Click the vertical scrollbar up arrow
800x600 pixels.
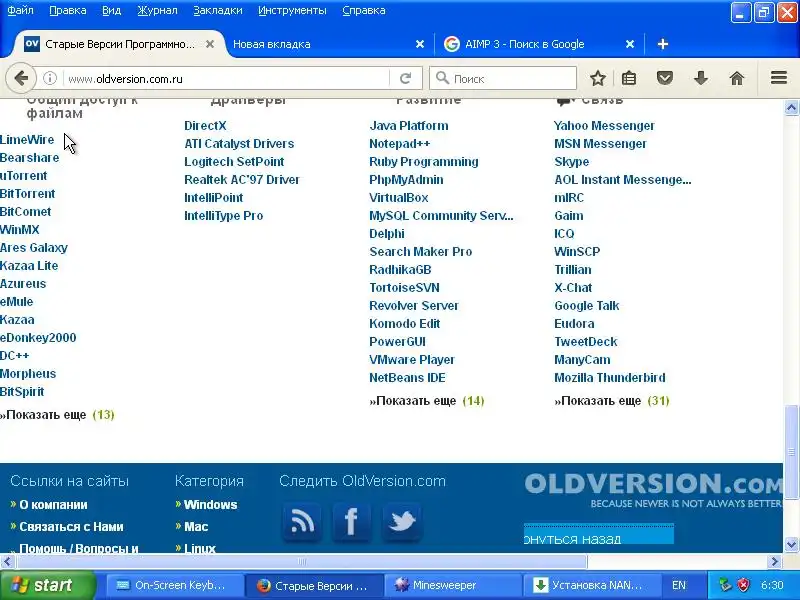[x=791, y=108]
